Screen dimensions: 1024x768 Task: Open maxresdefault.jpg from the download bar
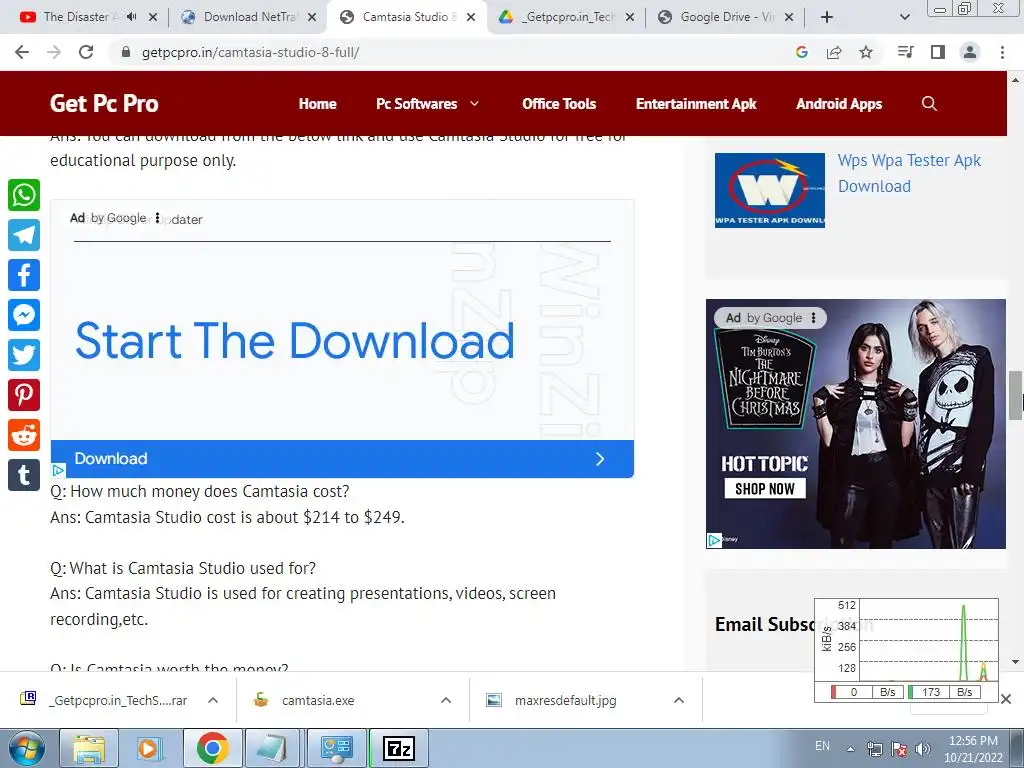(566, 700)
